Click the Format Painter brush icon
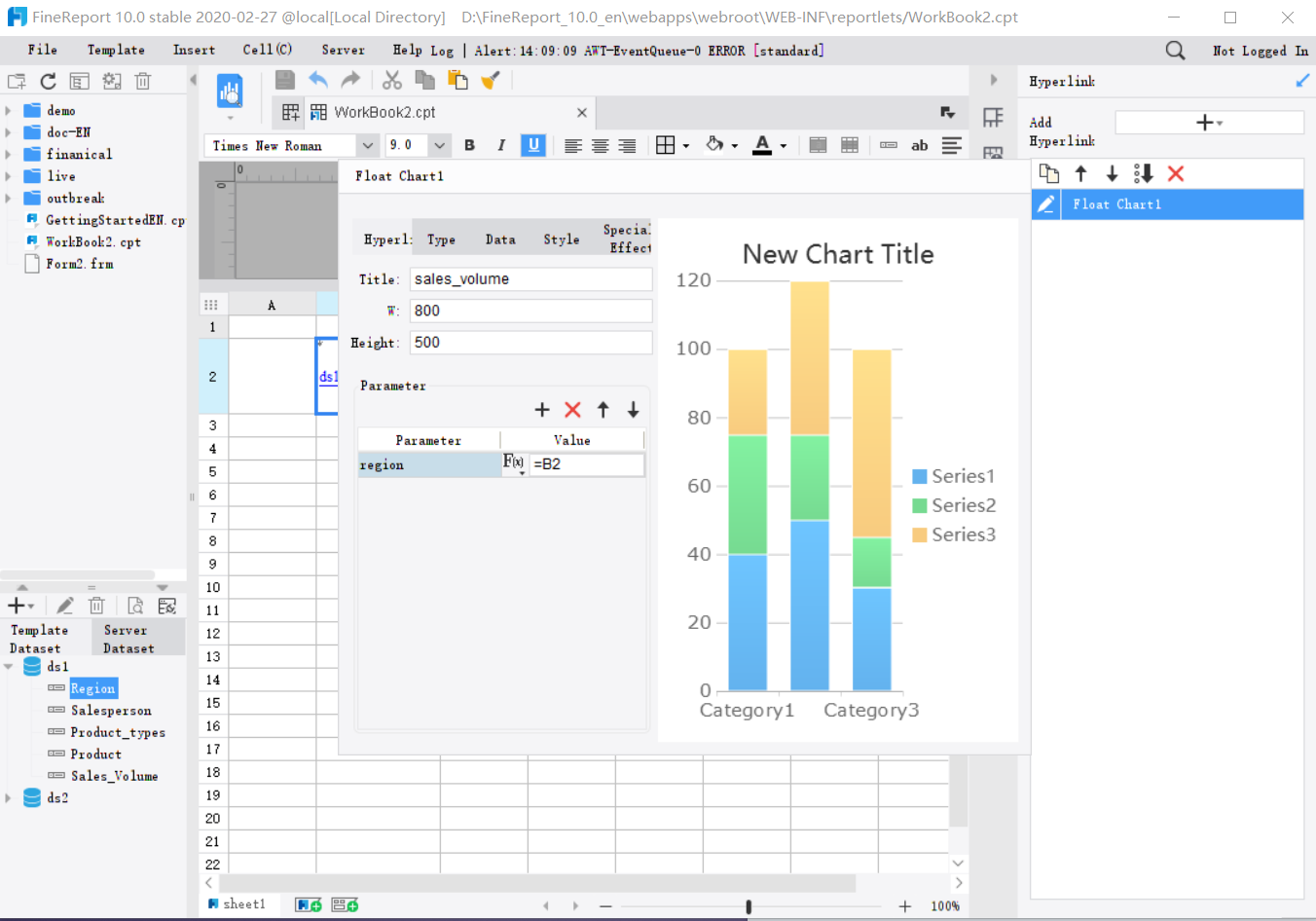Image resolution: width=1316 pixels, height=921 pixels. 491,80
